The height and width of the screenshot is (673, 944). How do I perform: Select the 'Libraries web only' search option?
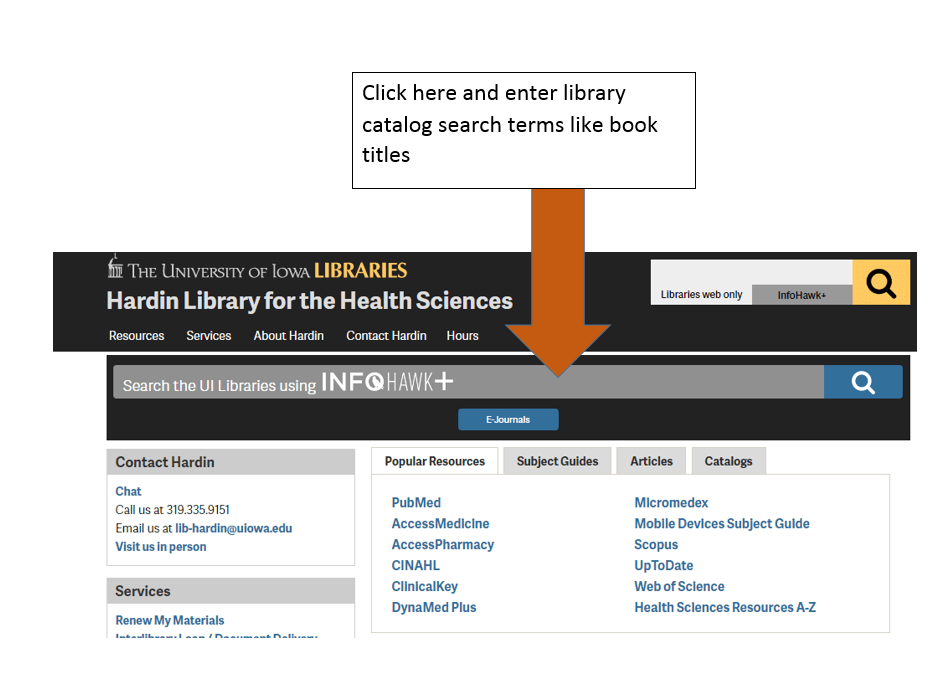pos(701,295)
